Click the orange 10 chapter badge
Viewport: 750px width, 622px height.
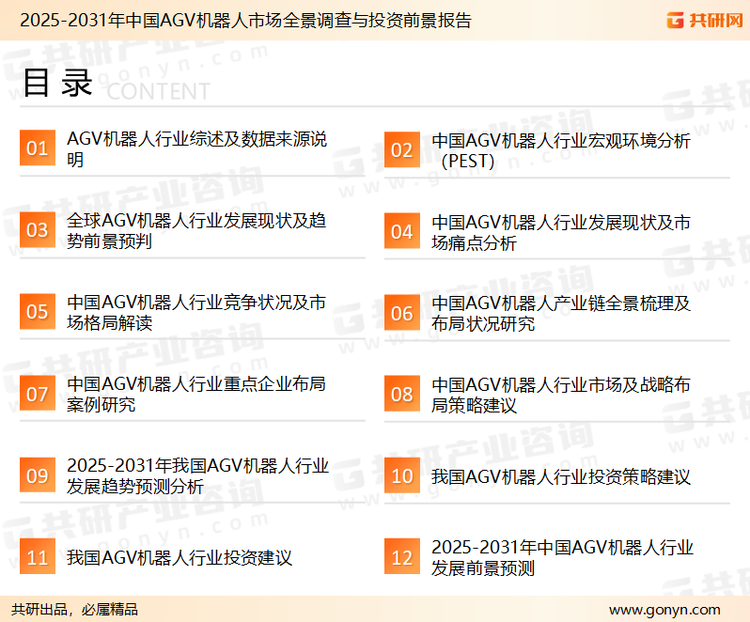pos(402,476)
